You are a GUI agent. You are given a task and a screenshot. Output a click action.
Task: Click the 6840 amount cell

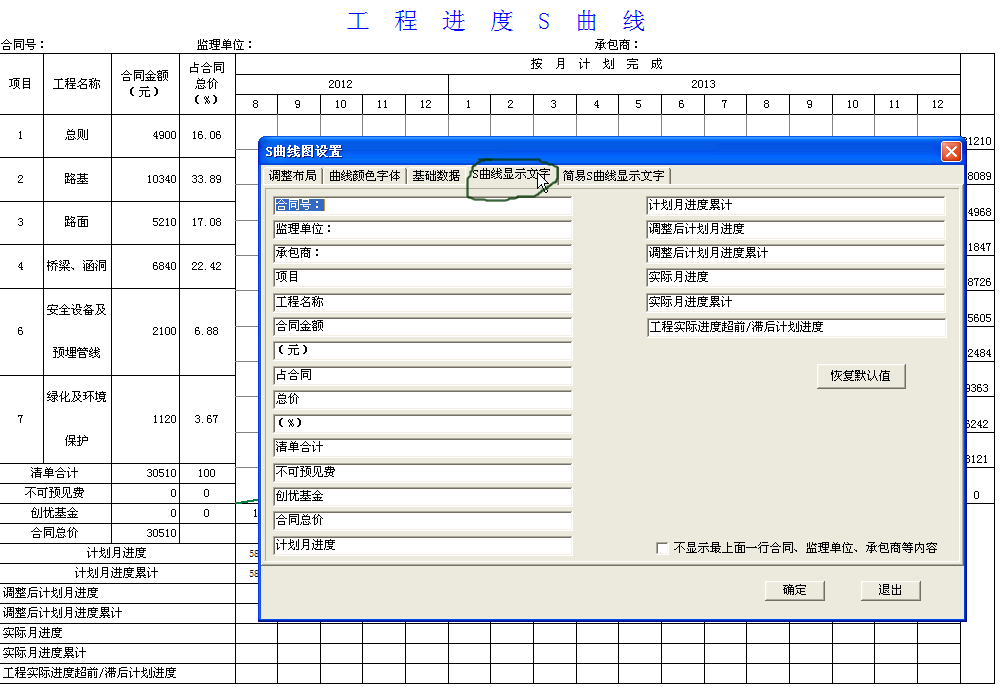click(x=146, y=266)
